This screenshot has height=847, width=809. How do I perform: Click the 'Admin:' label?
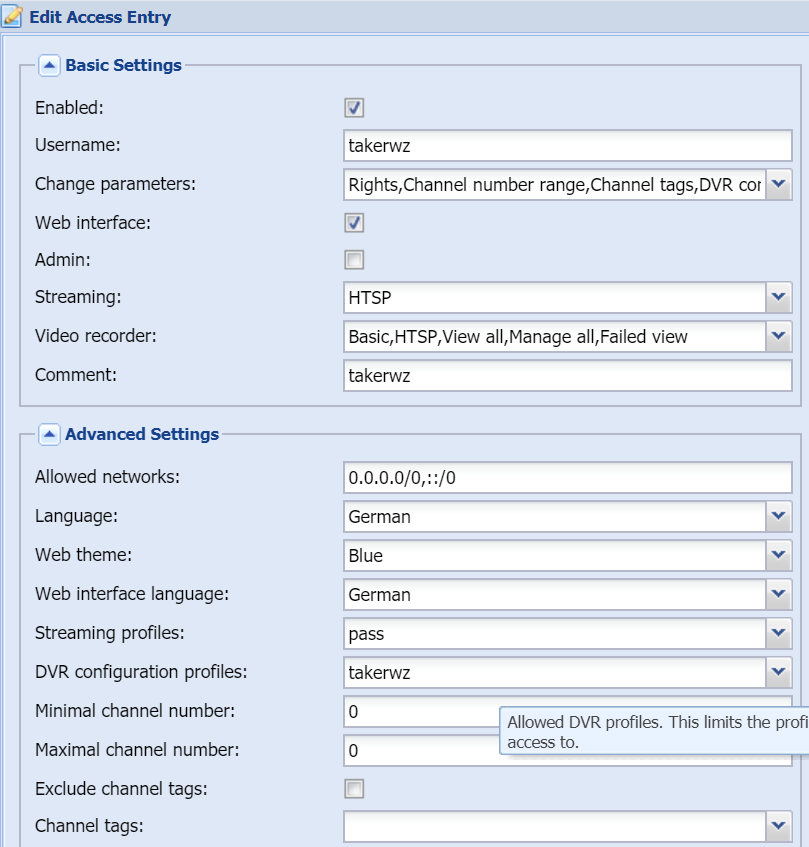(x=63, y=260)
